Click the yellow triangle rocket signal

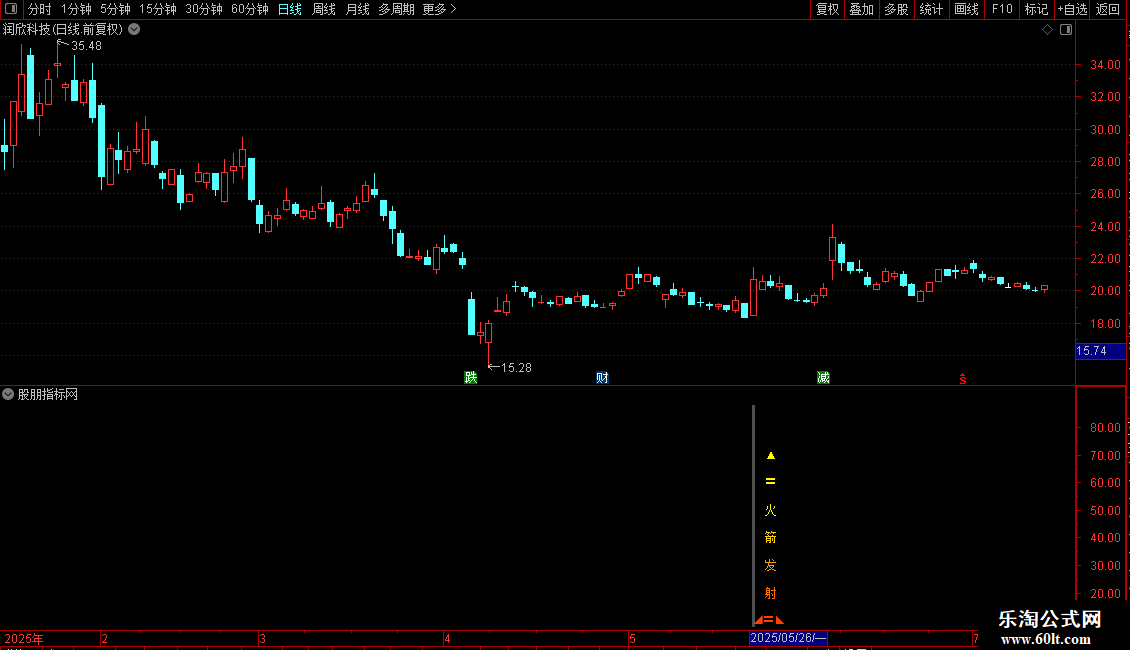pos(770,455)
